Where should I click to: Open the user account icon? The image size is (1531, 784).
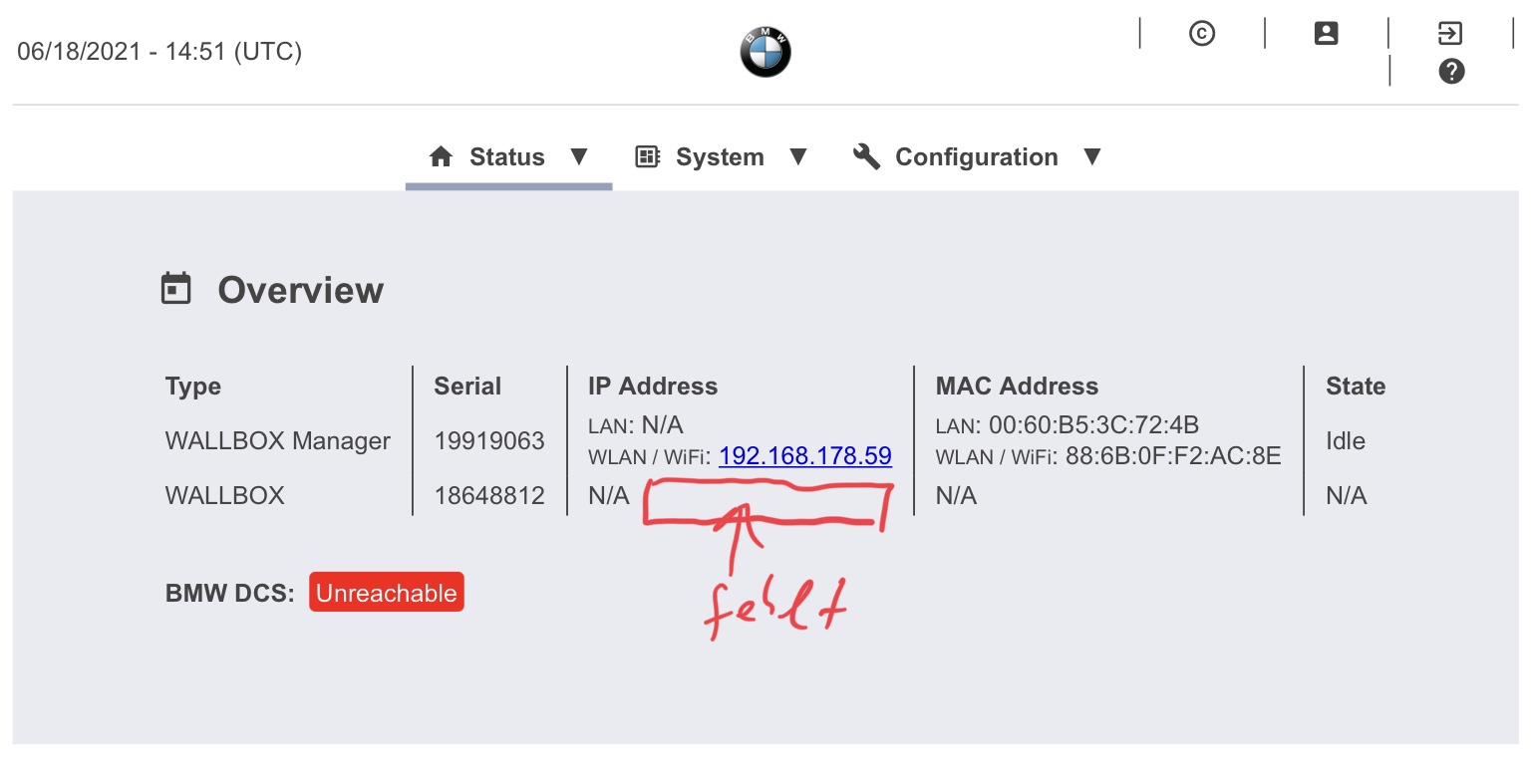click(x=1326, y=34)
